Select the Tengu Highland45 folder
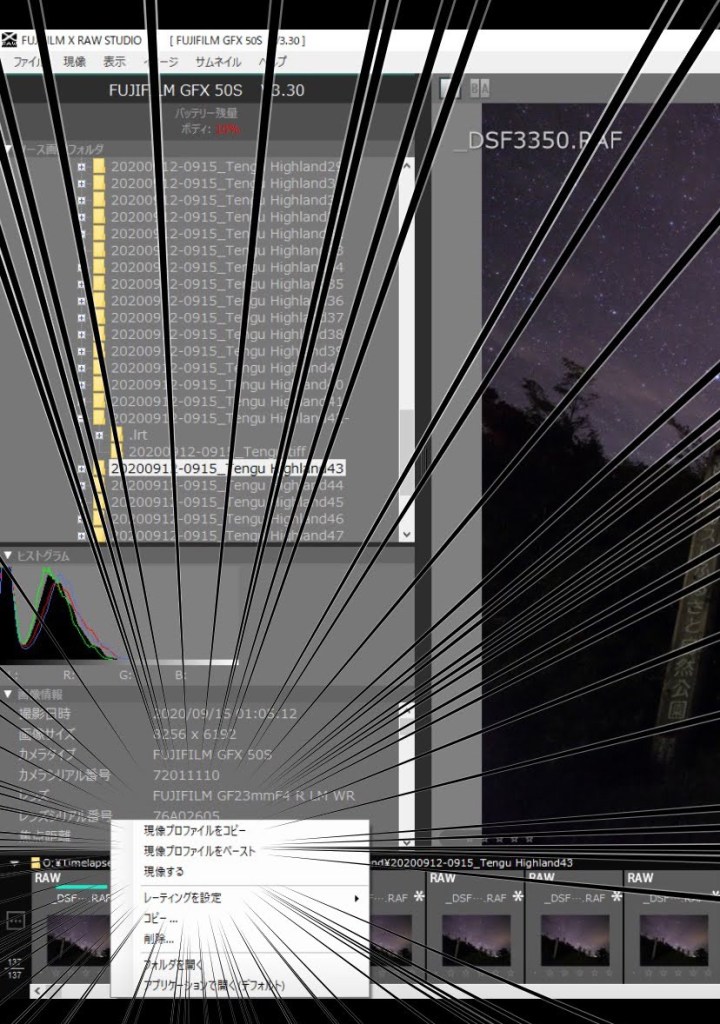720x1024 pixels. (226, 502)
